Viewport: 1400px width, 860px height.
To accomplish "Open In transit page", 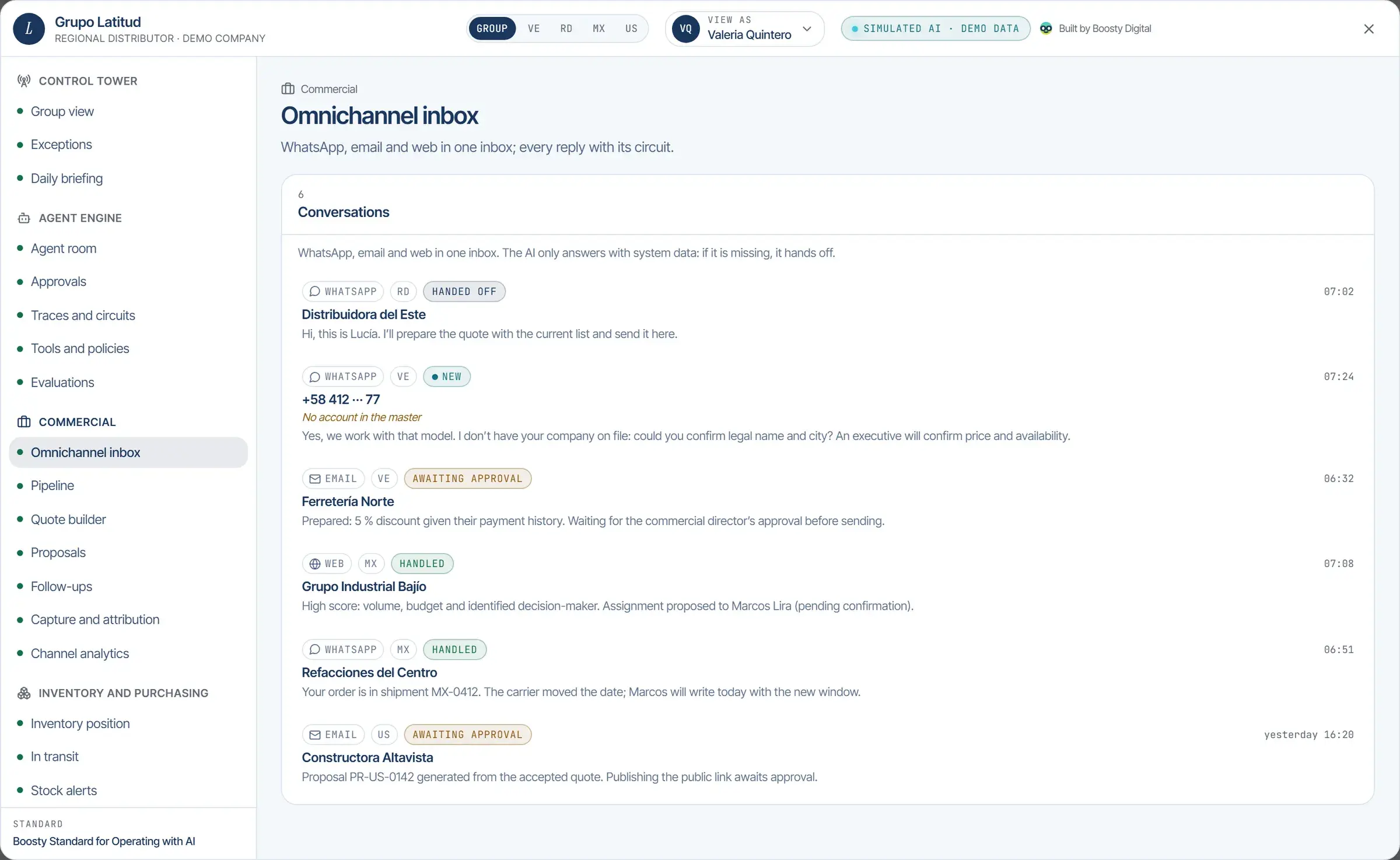I will (x=128, y=757).
